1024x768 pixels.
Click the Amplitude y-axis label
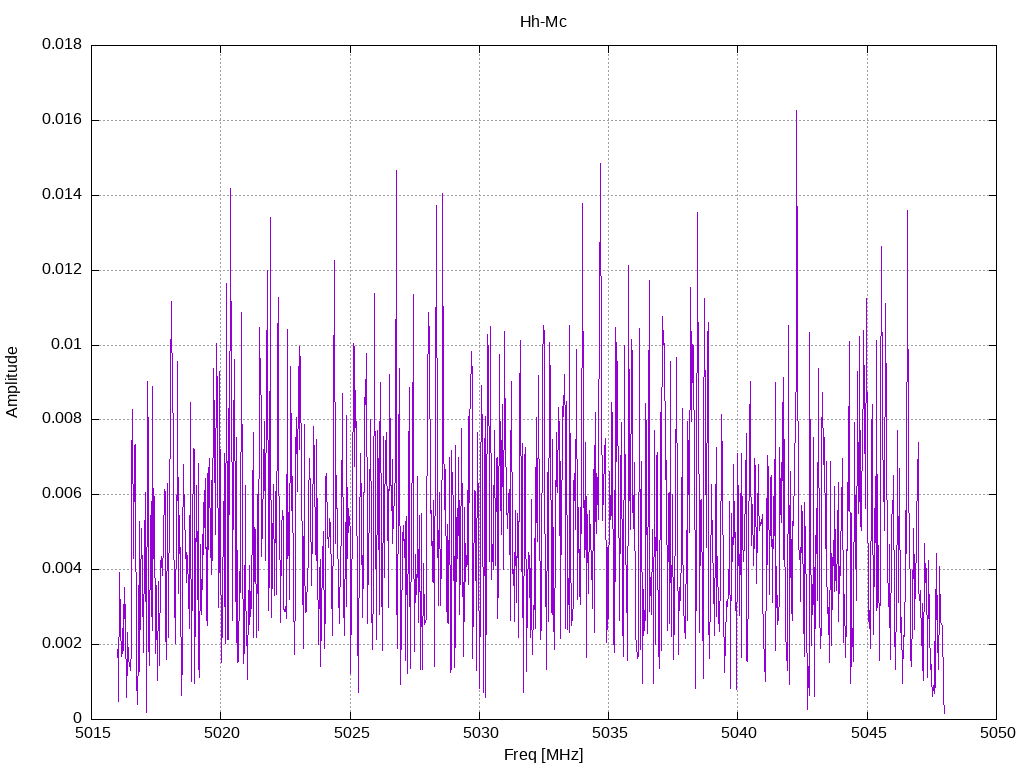tap(12, 382)
